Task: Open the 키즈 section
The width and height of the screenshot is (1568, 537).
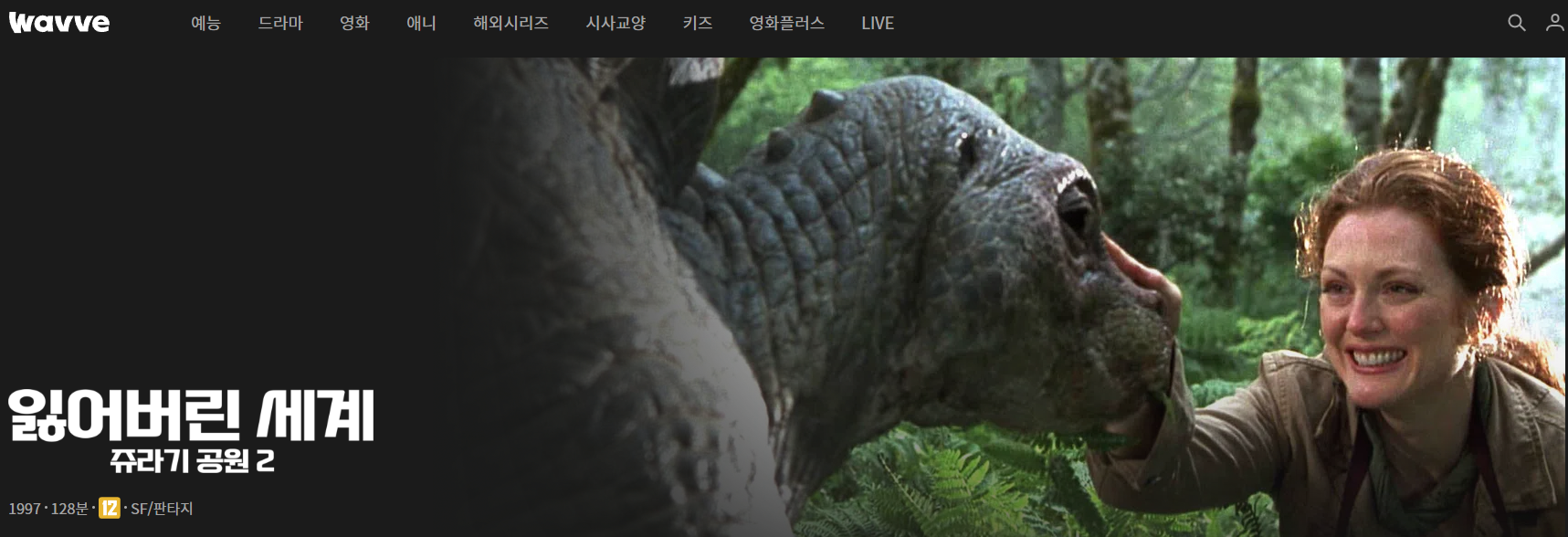Action: click(x=698, y=23)
